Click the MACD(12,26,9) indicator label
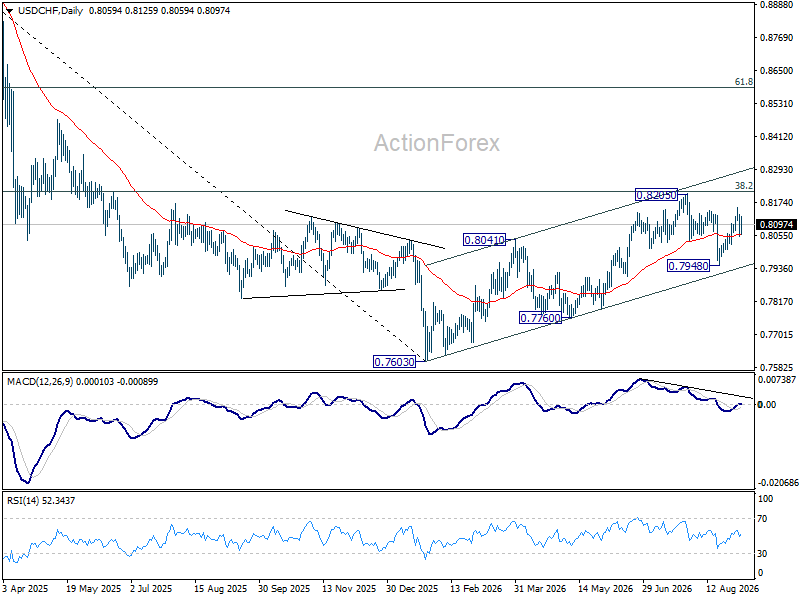The width and height of the screenshot is (800, 600). (x=40, y=382)
